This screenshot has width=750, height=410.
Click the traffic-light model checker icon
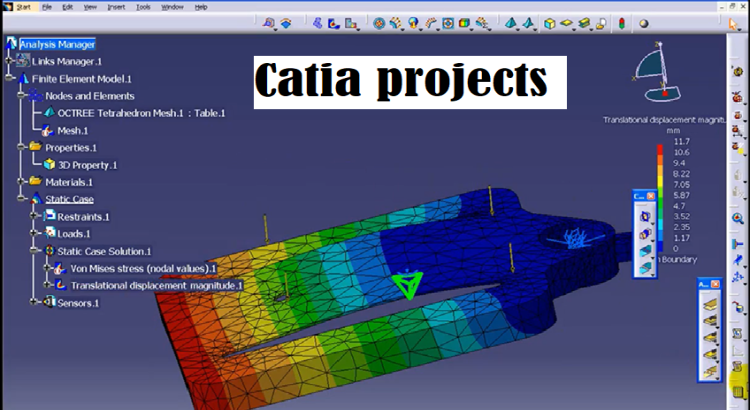tap(621, 23)
